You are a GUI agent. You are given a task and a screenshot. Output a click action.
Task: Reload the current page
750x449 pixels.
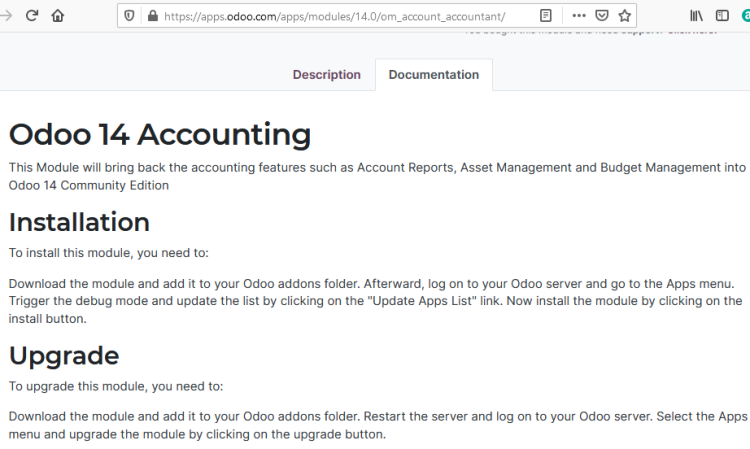32,16
